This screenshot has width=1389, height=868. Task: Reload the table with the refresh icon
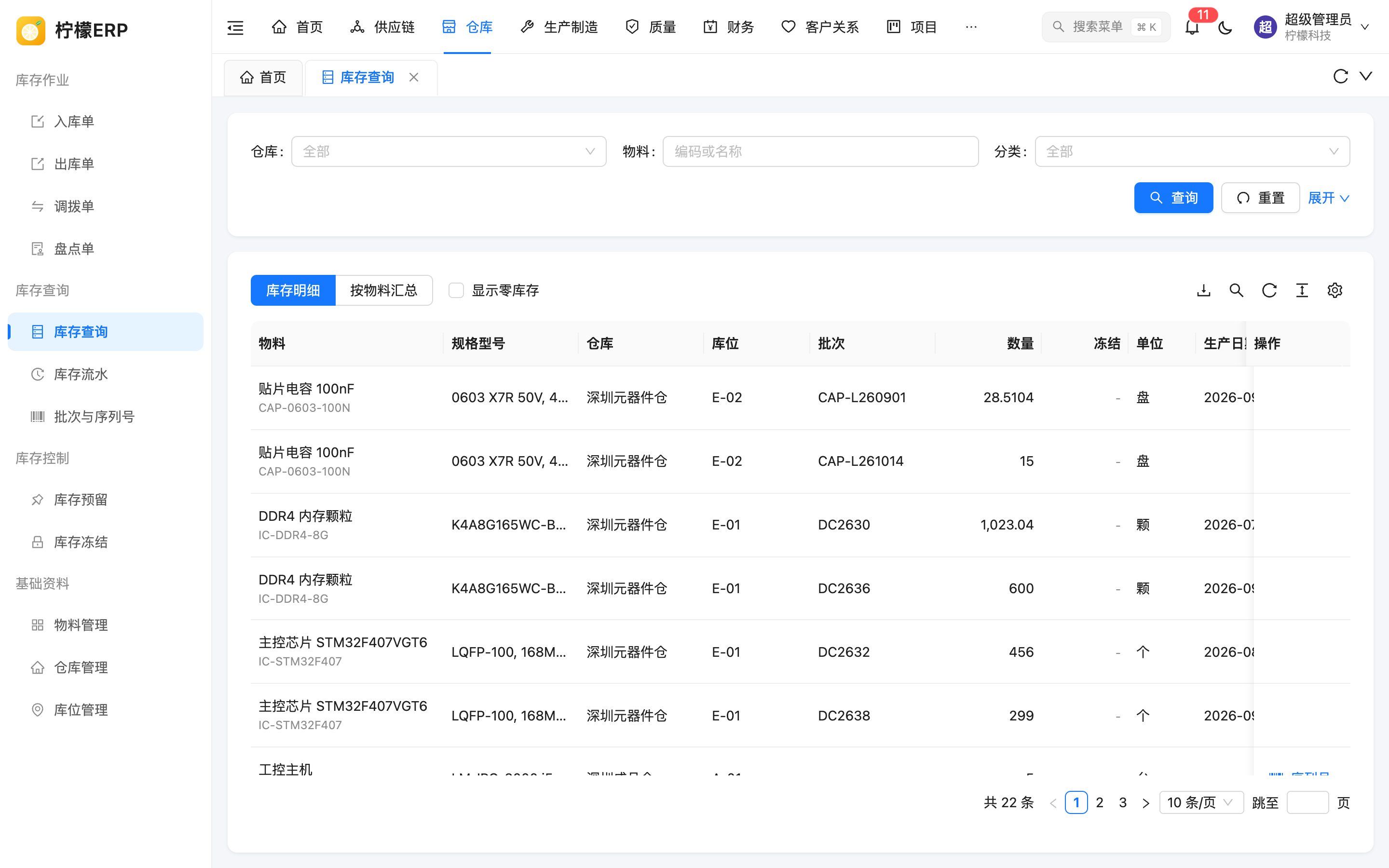pyautogui.click(x=1269, y=290)
